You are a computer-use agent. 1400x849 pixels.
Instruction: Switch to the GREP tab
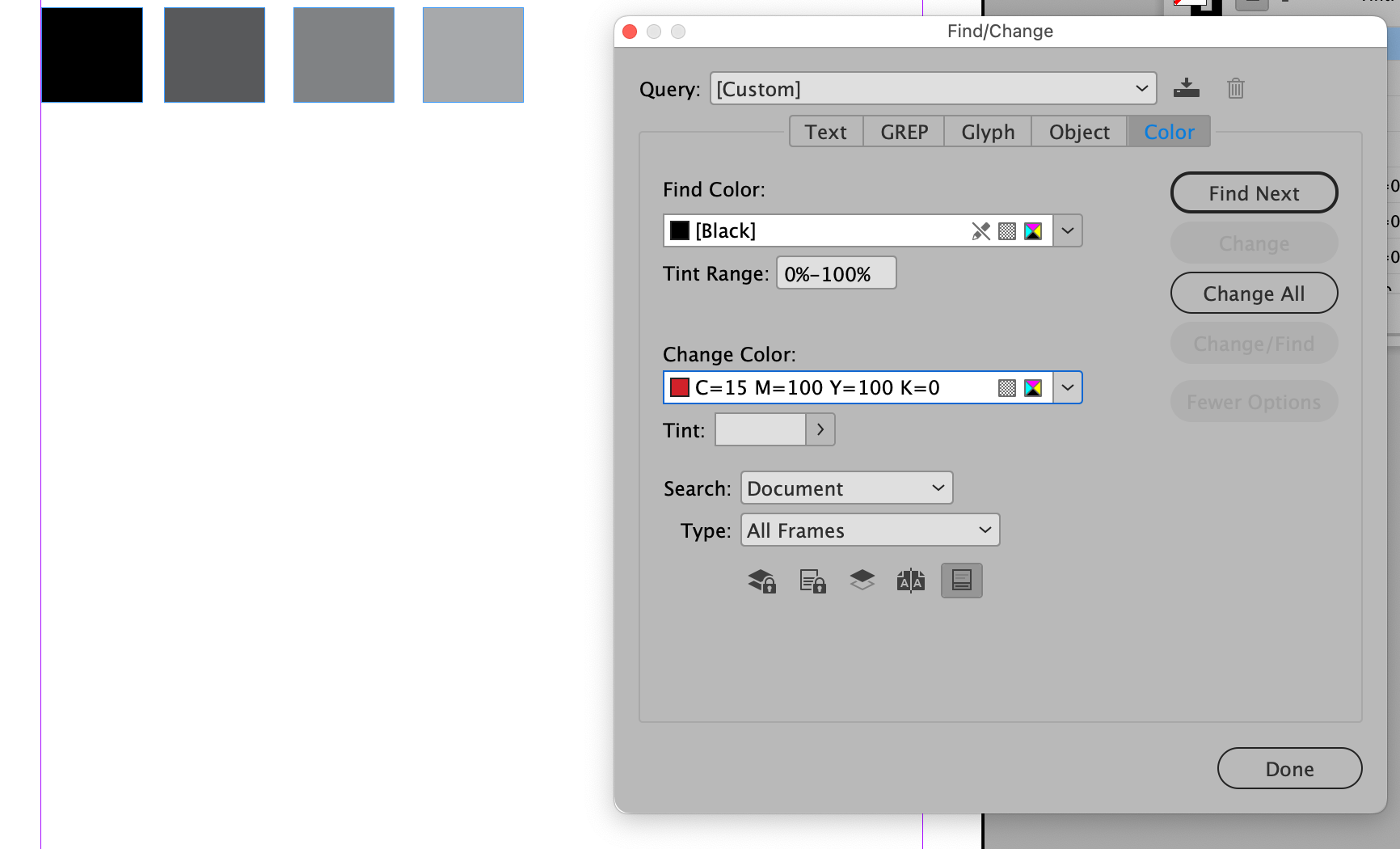click(903, 131)
